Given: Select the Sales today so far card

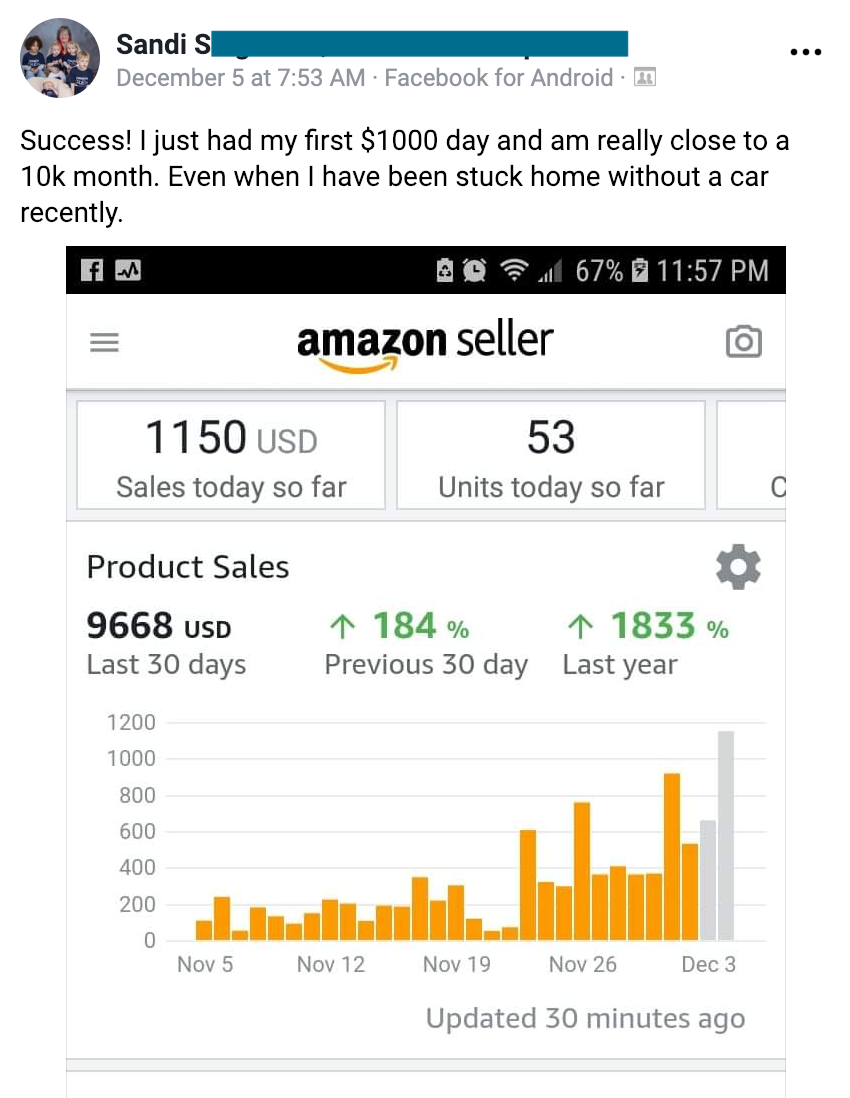Looking at the screenshot, I should pos(231,455).
